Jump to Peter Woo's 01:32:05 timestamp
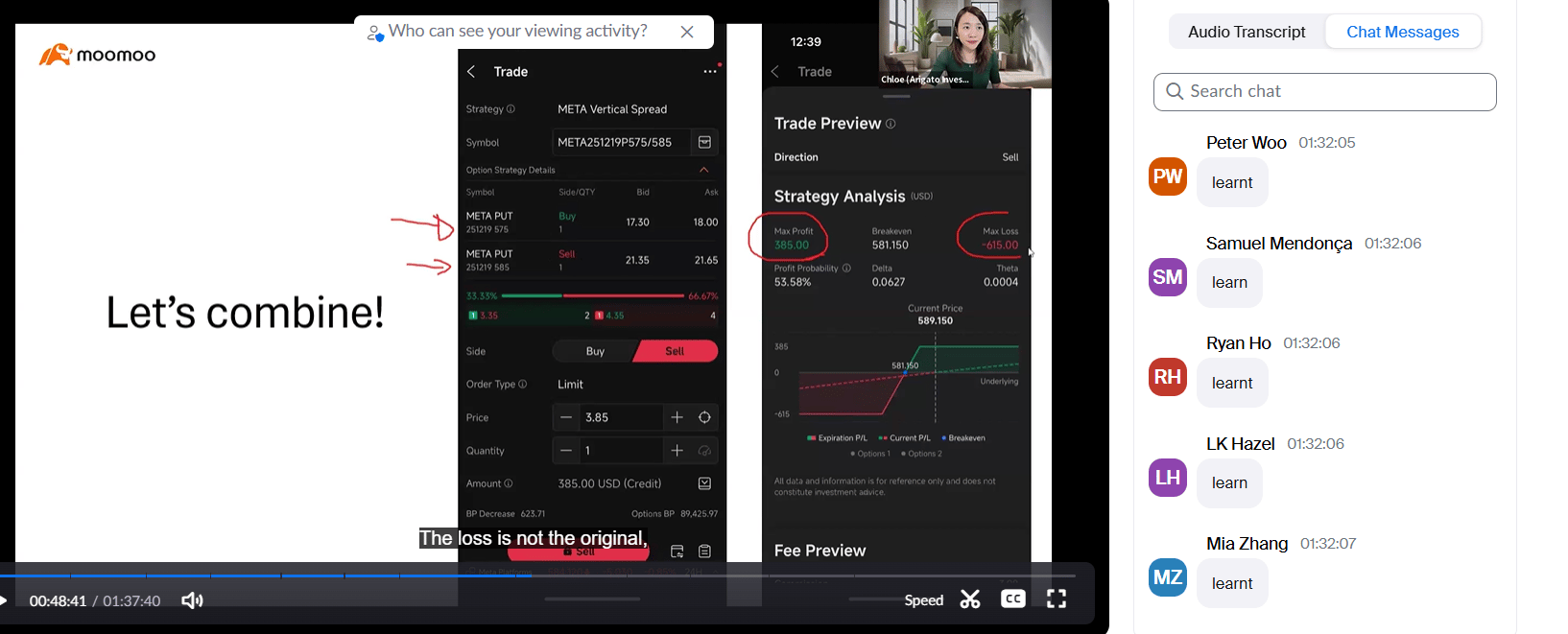1568x634 pixels. point(1326,143)
